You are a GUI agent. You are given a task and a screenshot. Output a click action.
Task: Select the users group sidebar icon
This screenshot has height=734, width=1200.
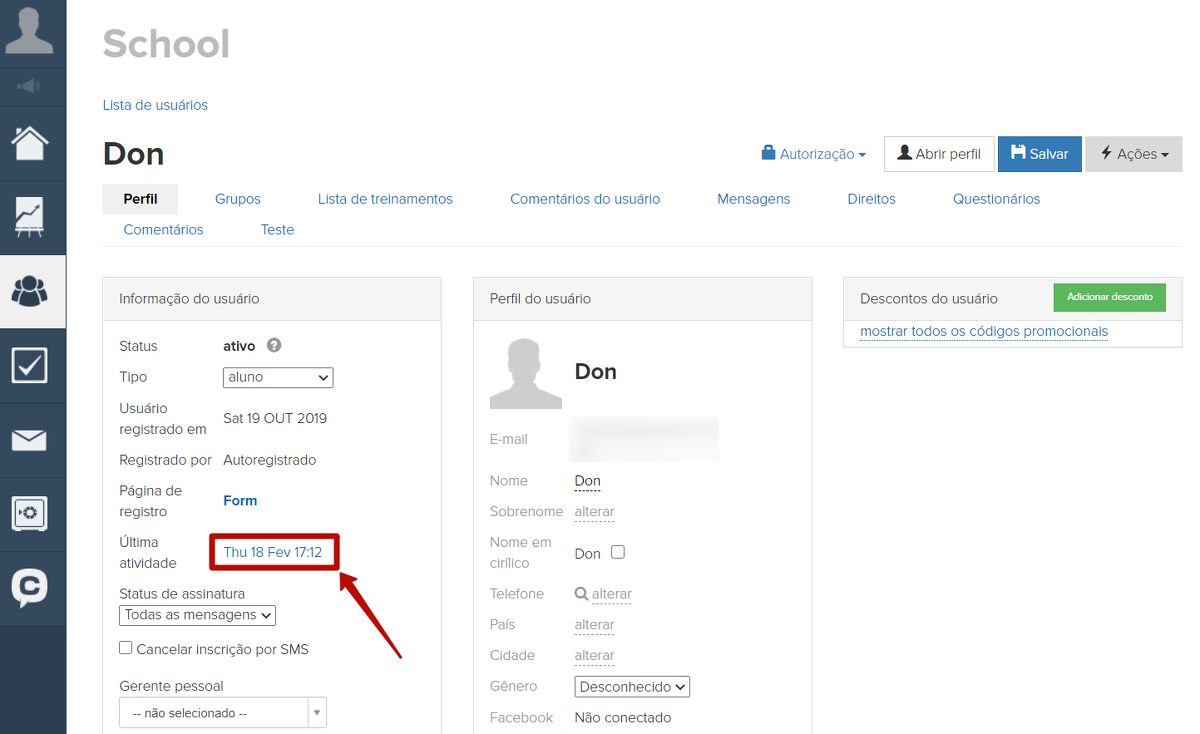(x=30, y=291)
